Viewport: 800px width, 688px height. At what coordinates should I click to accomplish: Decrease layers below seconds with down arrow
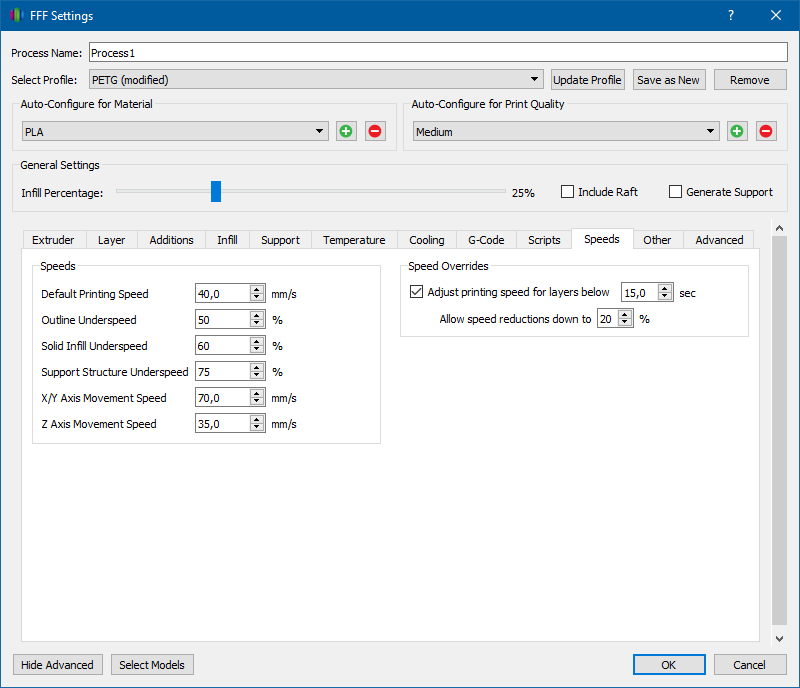[x=665, y=297]
